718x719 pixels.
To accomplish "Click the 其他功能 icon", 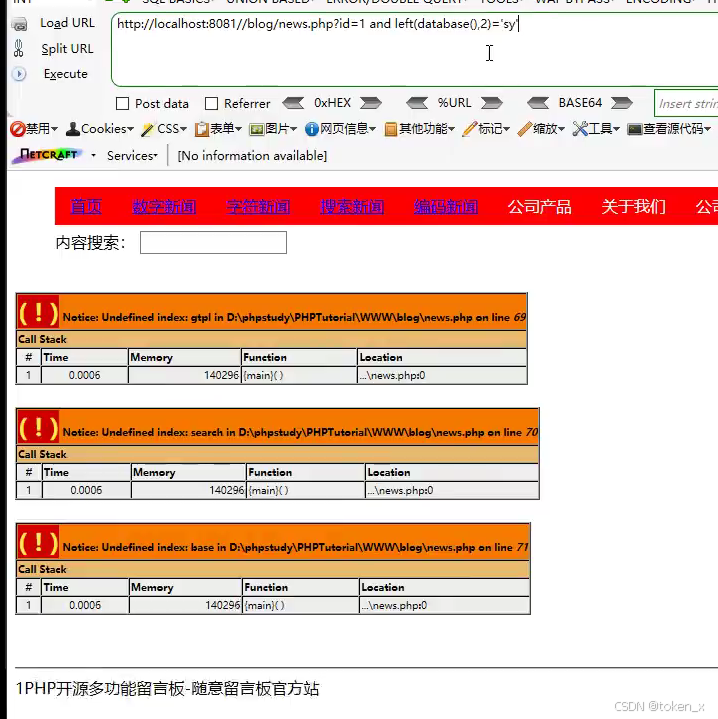I will coord(391,130).
